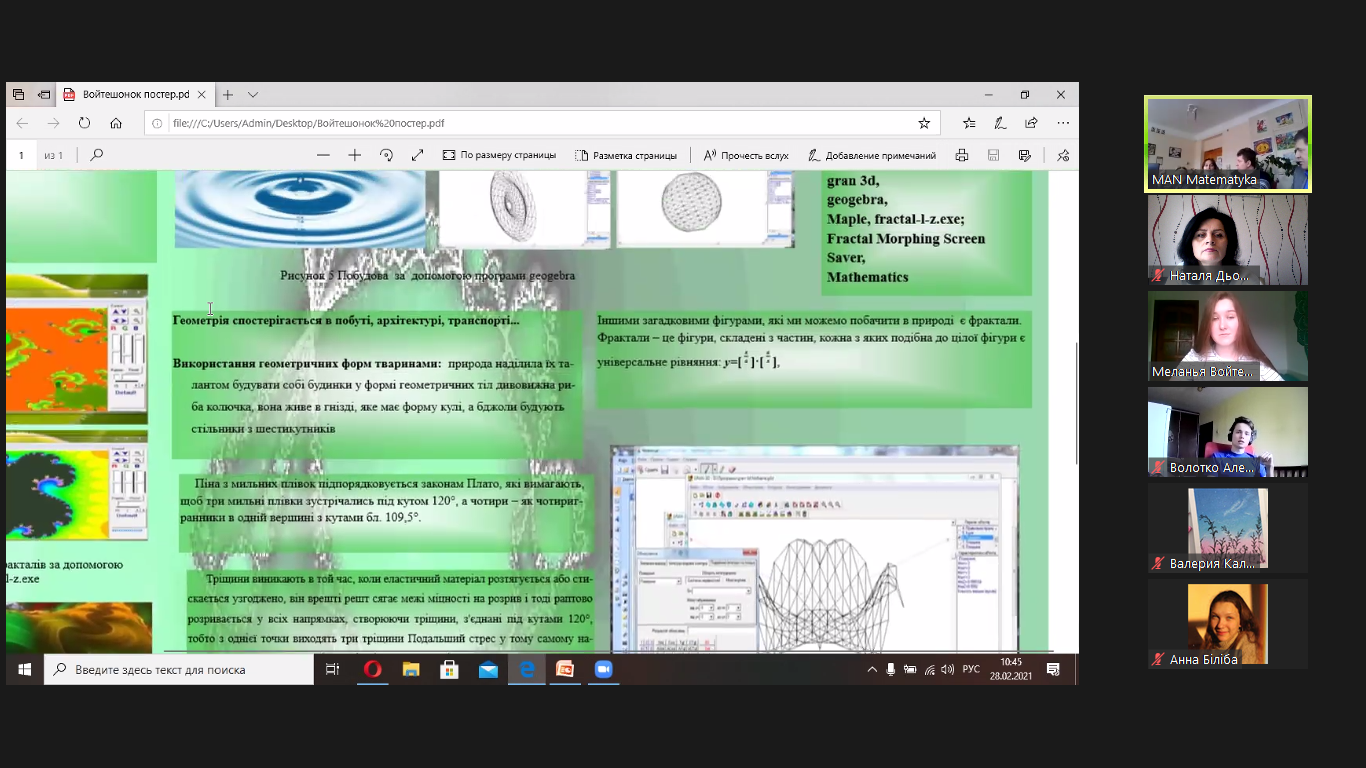
Task: Print the PDF document
Action: tap(962, 155)
